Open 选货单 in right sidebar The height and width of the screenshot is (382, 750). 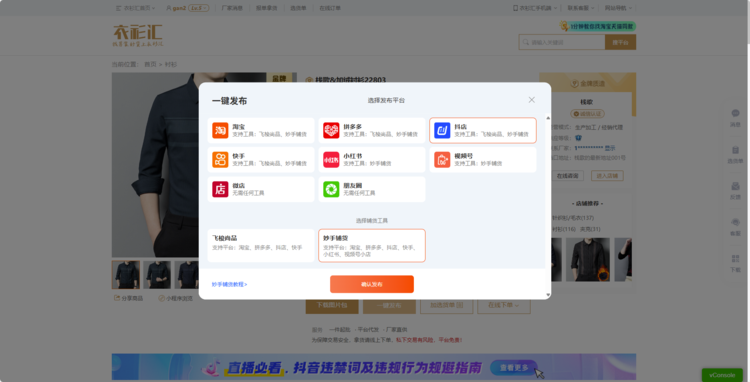pos(735,154)
